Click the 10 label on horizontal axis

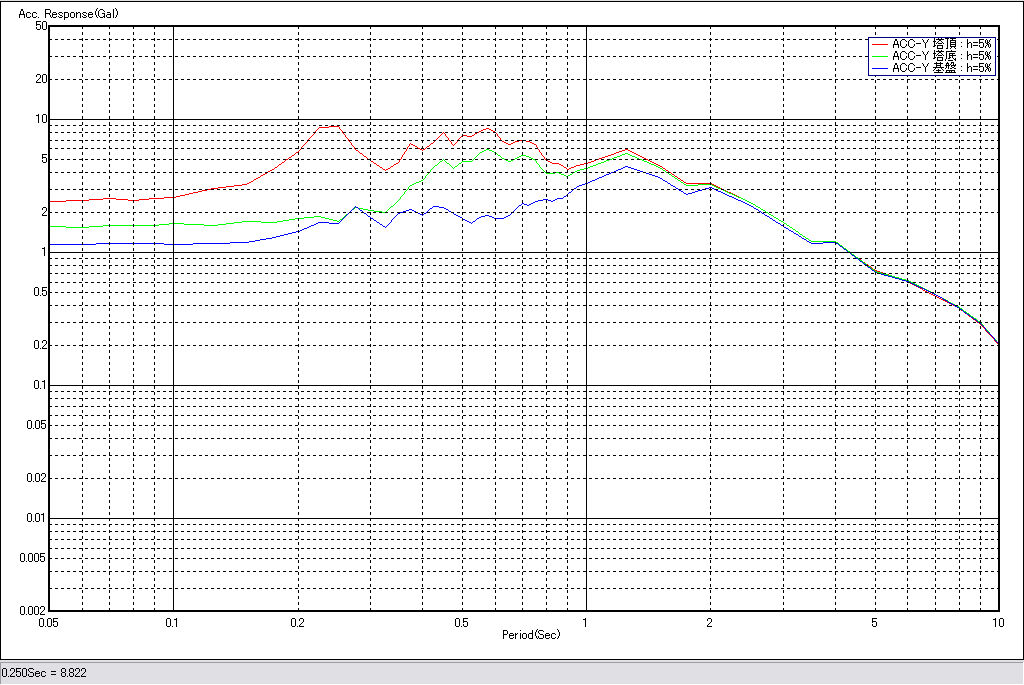(997, 623)
